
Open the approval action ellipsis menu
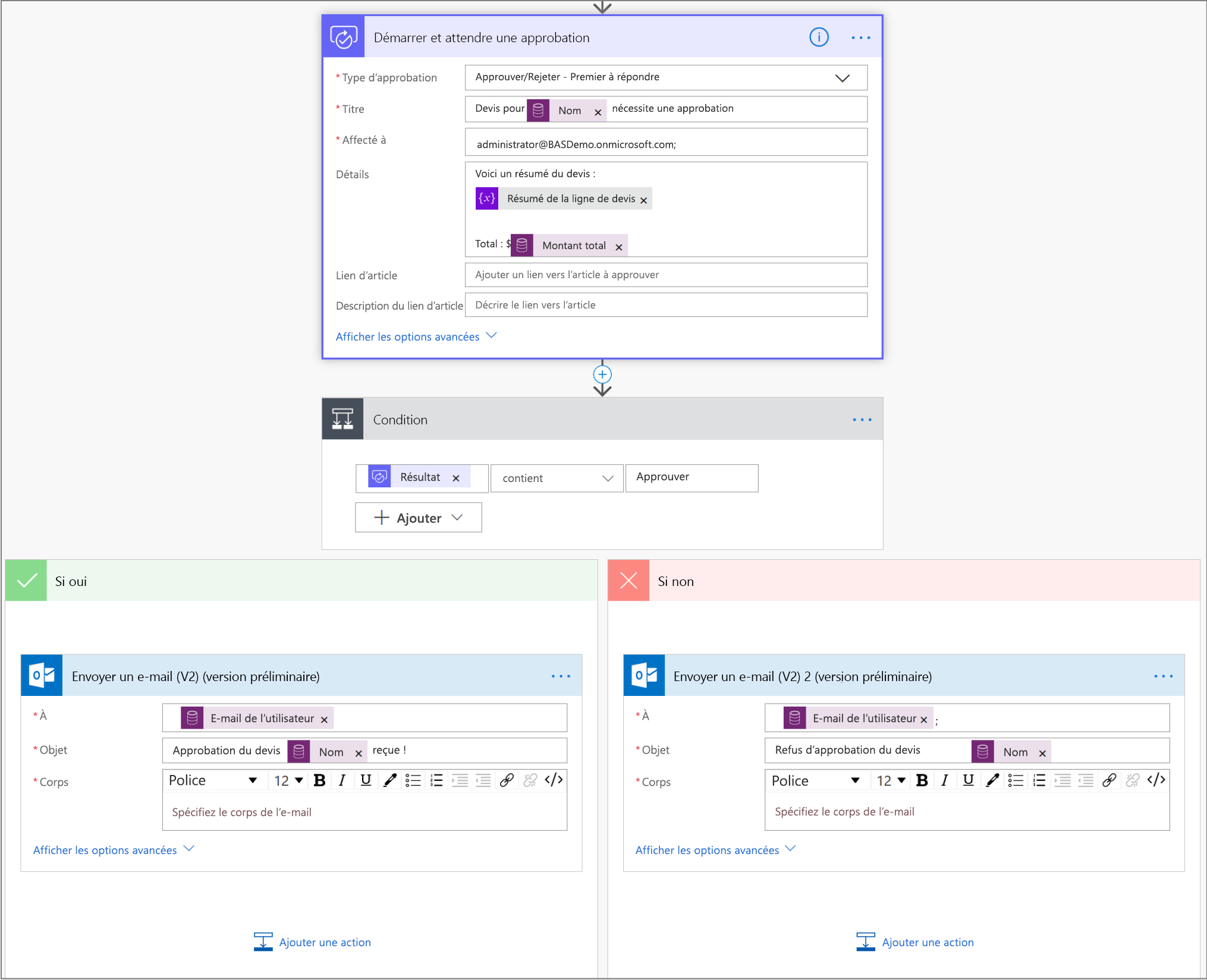click(860, 37)
